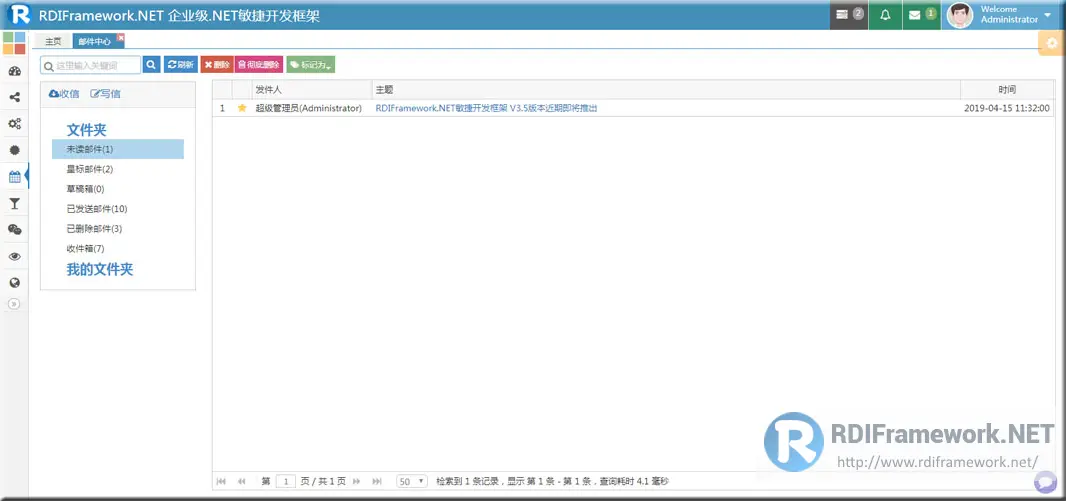Go to previous page with pager icon

click(x=241, y=481)
